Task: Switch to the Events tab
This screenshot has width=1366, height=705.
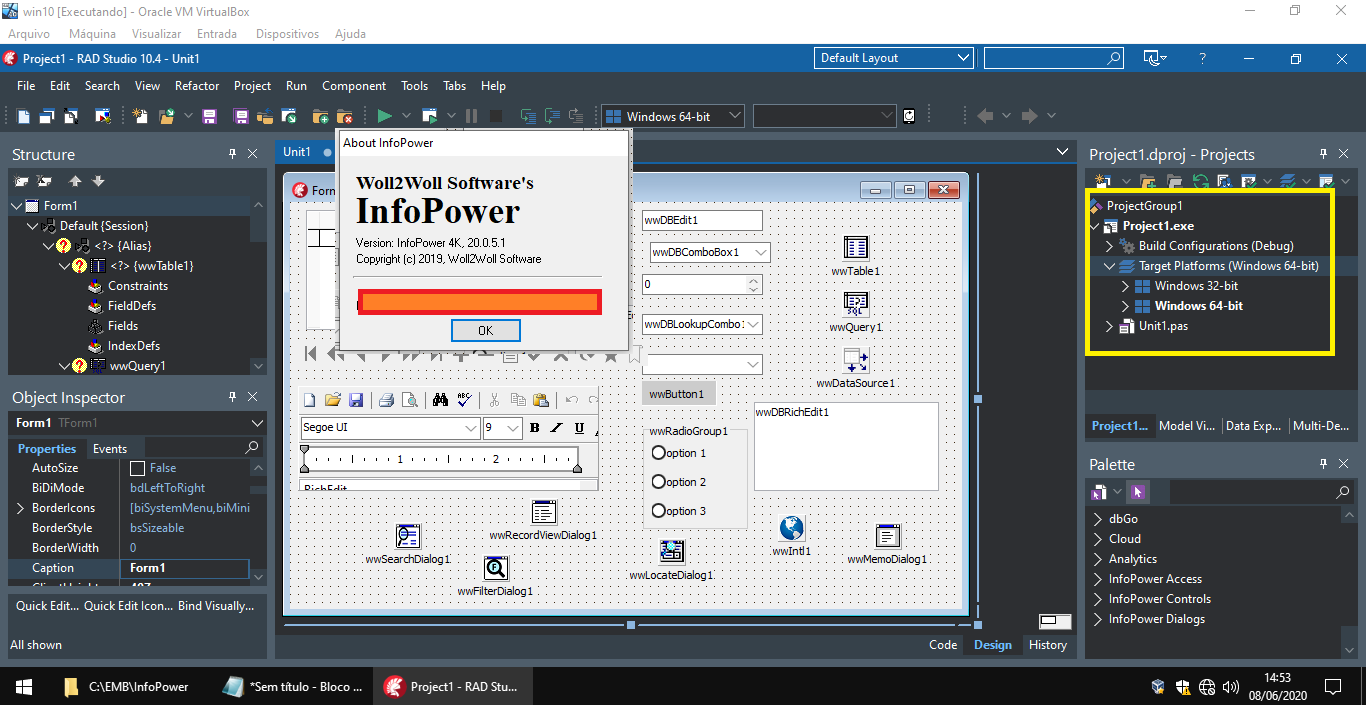Action: tap(110, 449)
